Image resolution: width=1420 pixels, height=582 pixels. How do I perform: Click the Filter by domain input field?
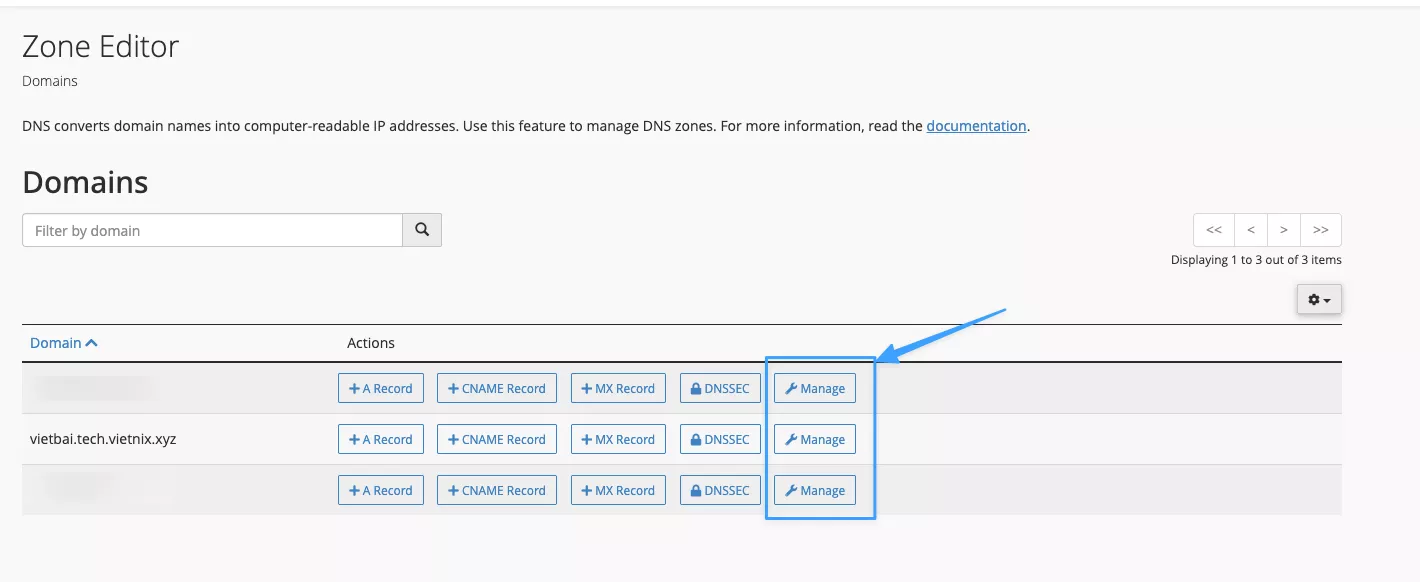212,230
